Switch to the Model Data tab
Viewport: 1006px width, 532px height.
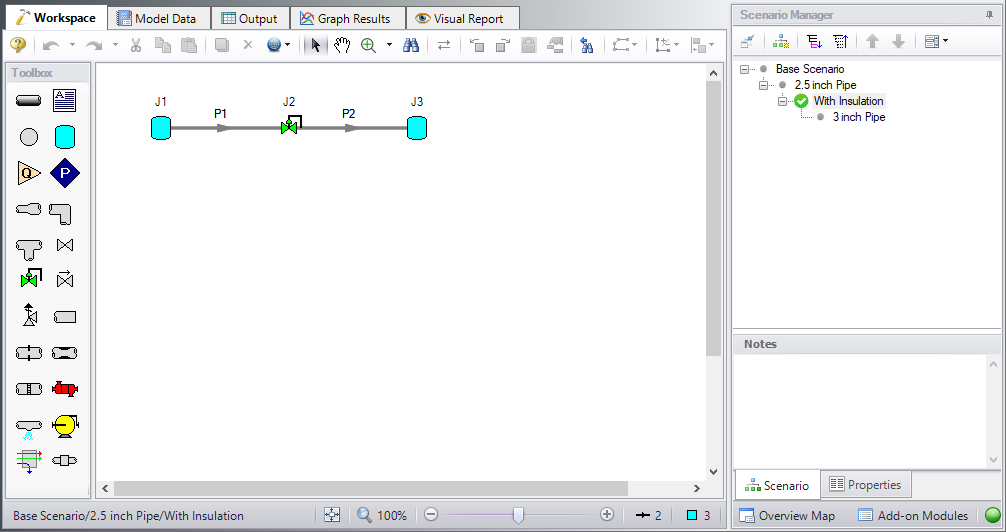157,18
